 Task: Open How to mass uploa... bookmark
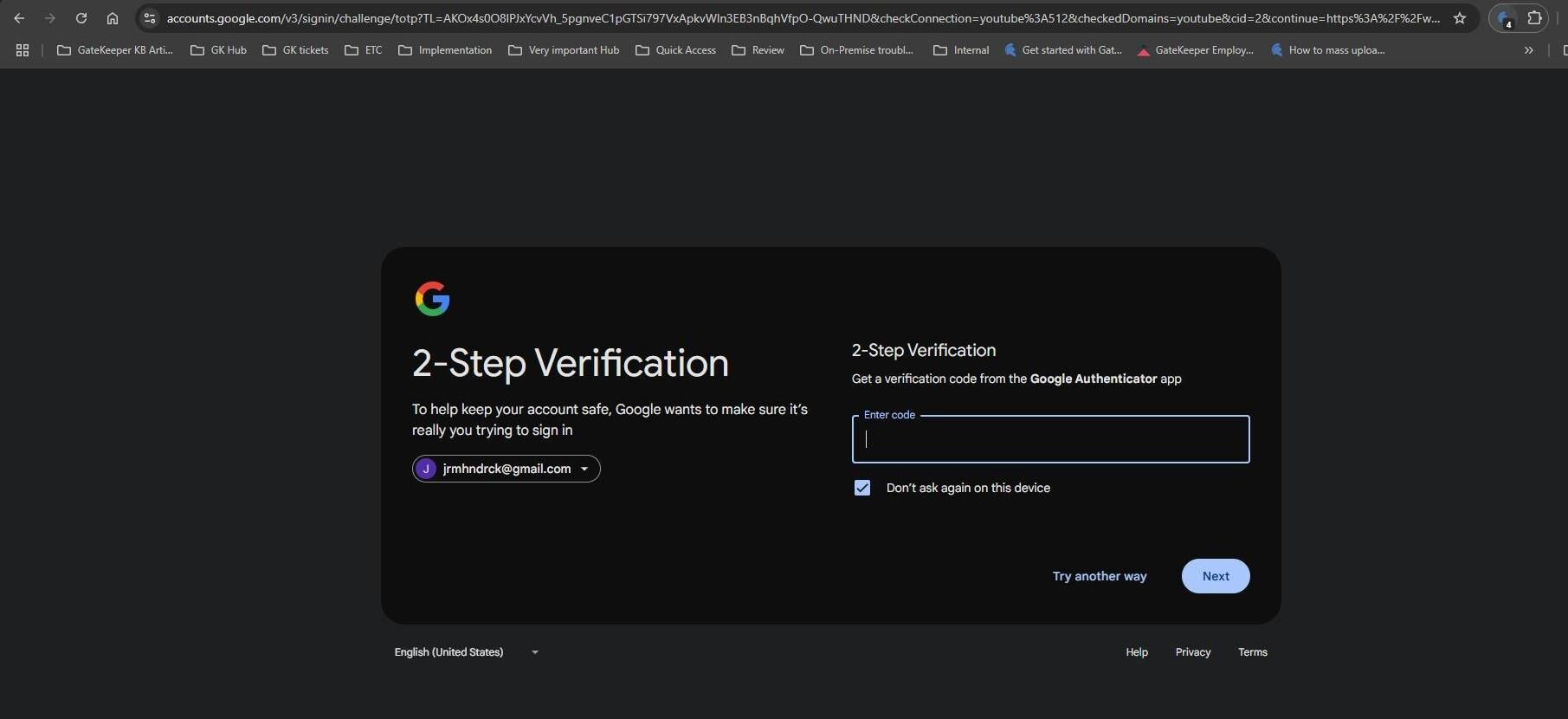coord(1327,50)
